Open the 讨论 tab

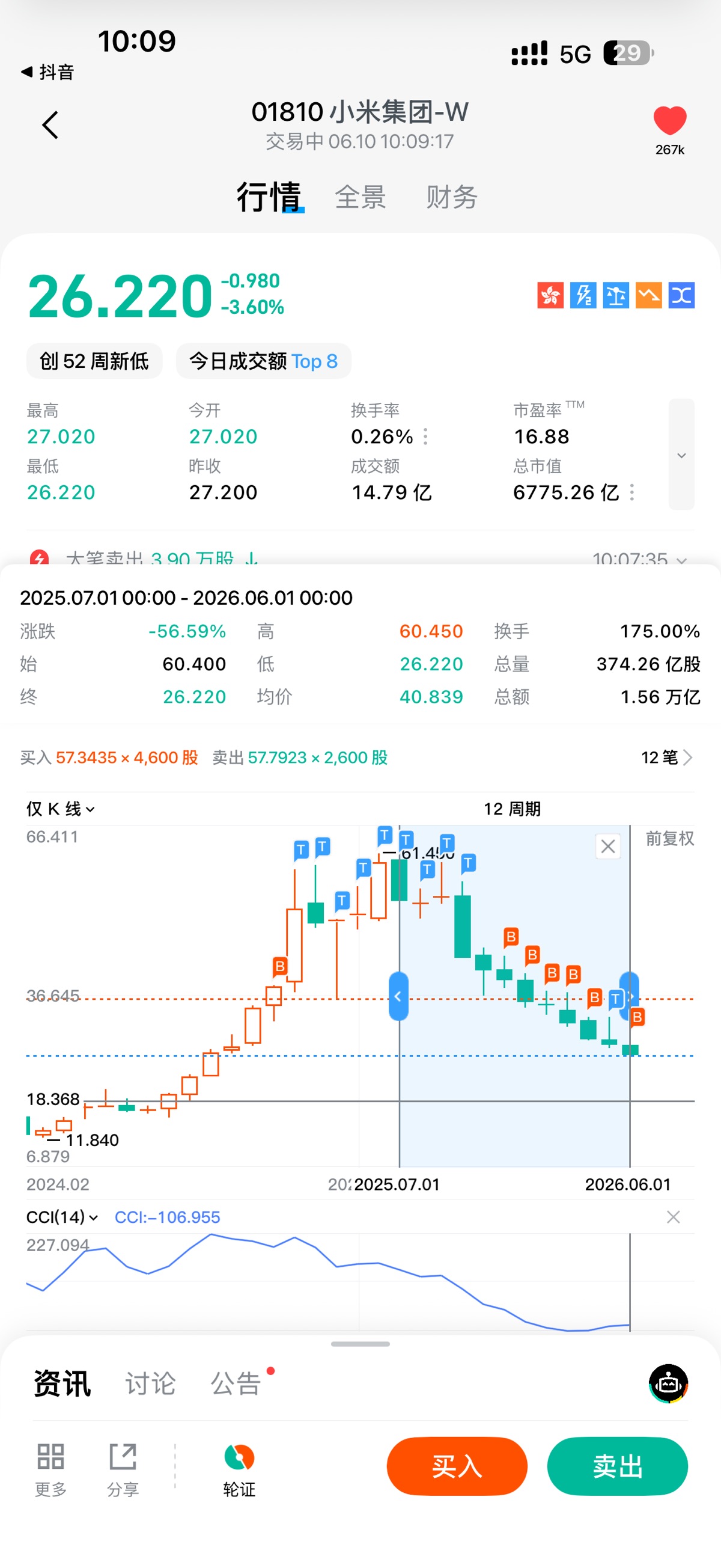[150, 1383]
